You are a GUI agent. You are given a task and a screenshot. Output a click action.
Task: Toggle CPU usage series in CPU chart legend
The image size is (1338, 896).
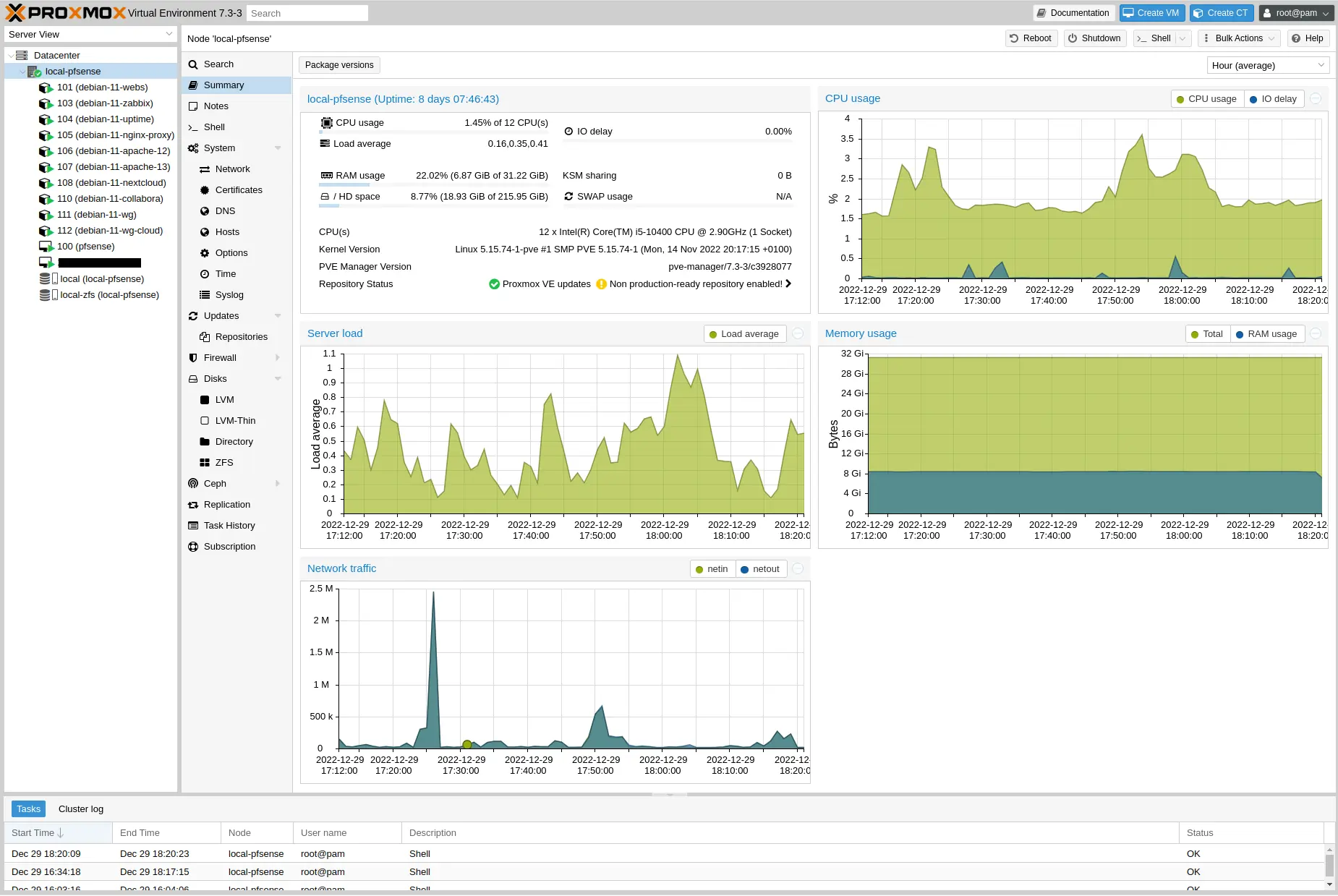(x=1206, y=99)
